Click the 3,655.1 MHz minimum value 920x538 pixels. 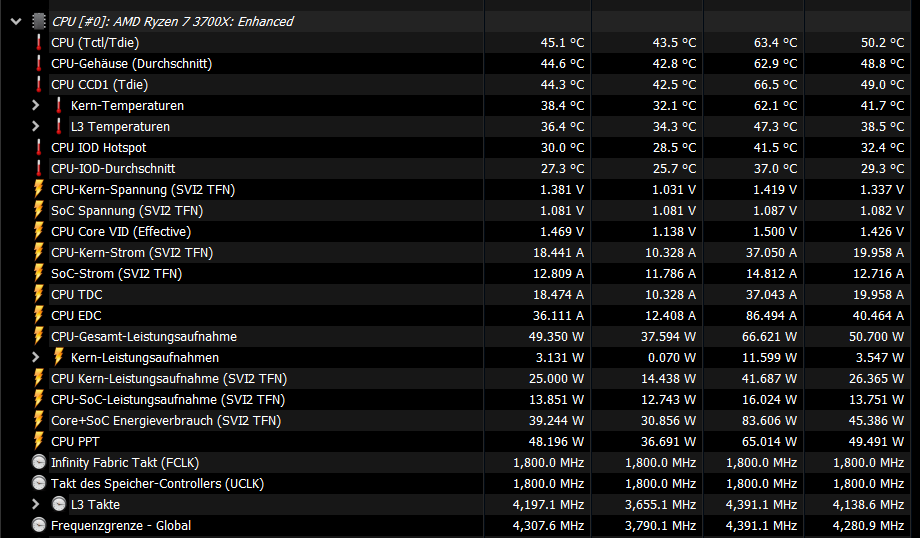click(x=661, y=505)
